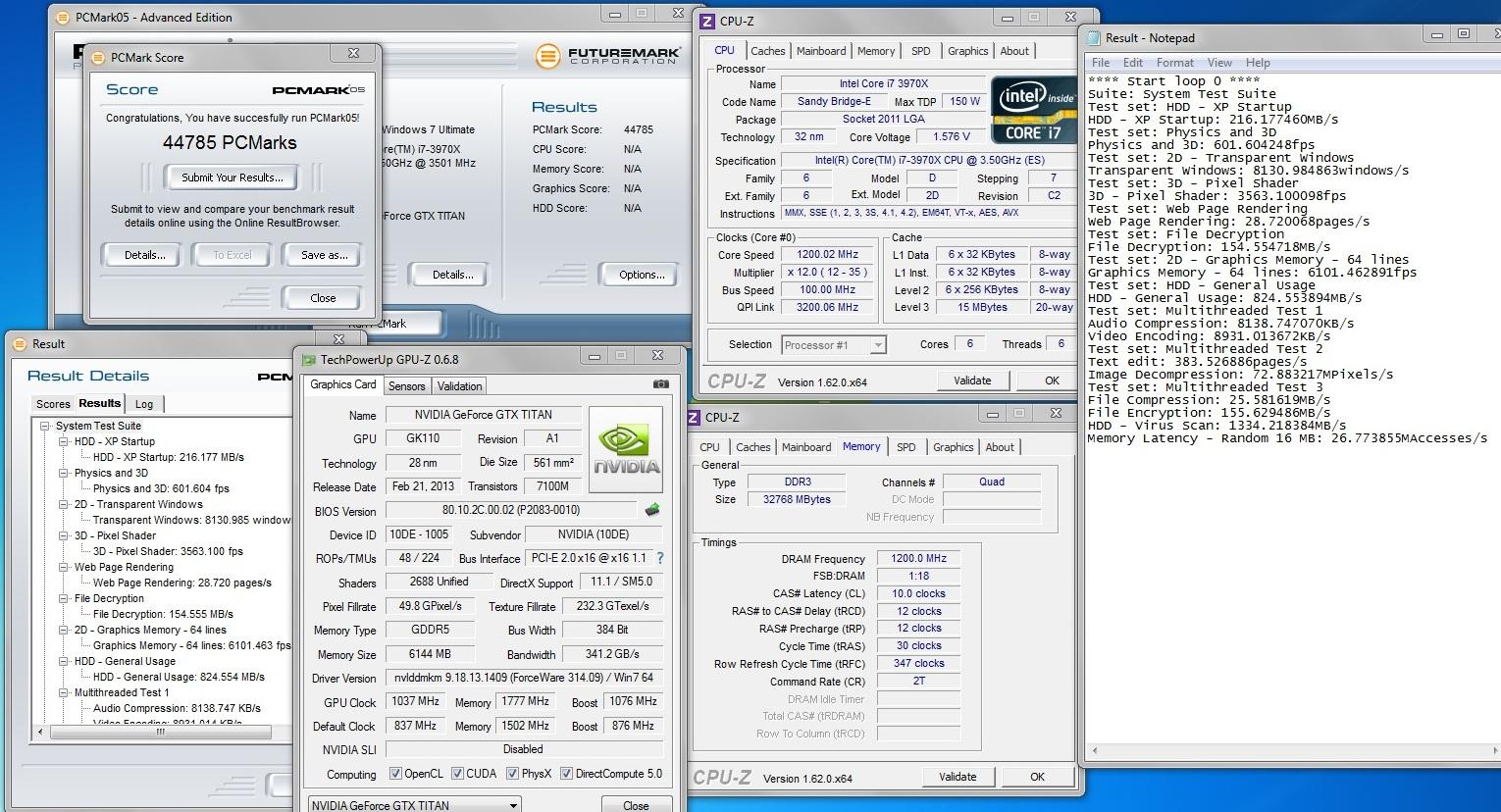Click the GPU Name field in GPU-Z
1501x812 pixels.
click(483, 415)
